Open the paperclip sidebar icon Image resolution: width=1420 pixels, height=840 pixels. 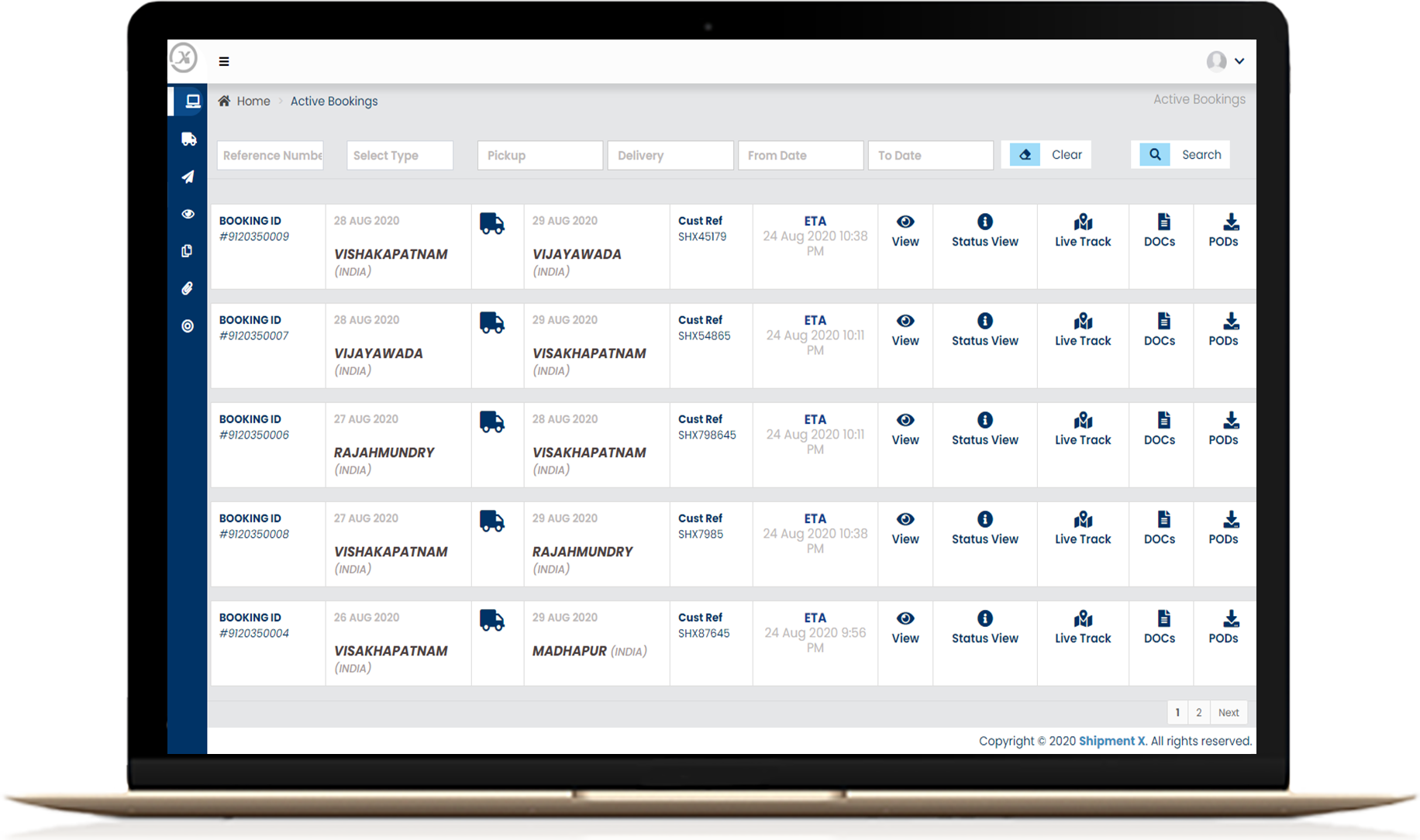pyautogui.click(x=187, y=288)
